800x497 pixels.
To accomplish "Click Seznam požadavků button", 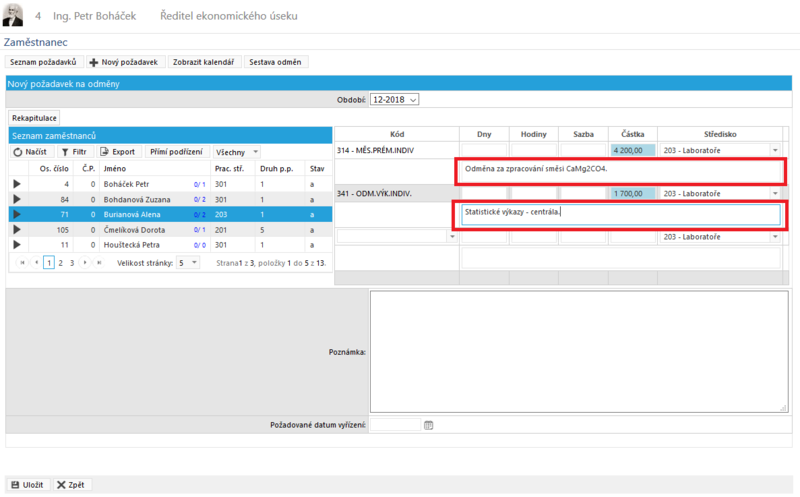I will [x=43, y=62].
